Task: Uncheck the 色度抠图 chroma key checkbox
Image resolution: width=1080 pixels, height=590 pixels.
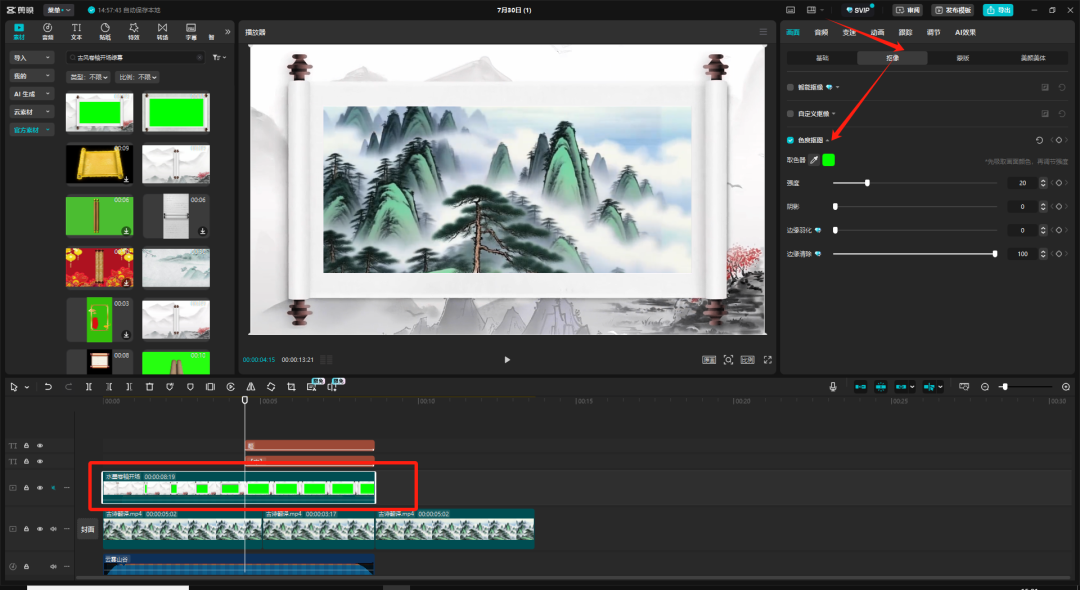Action: click(x=791, y=140)
